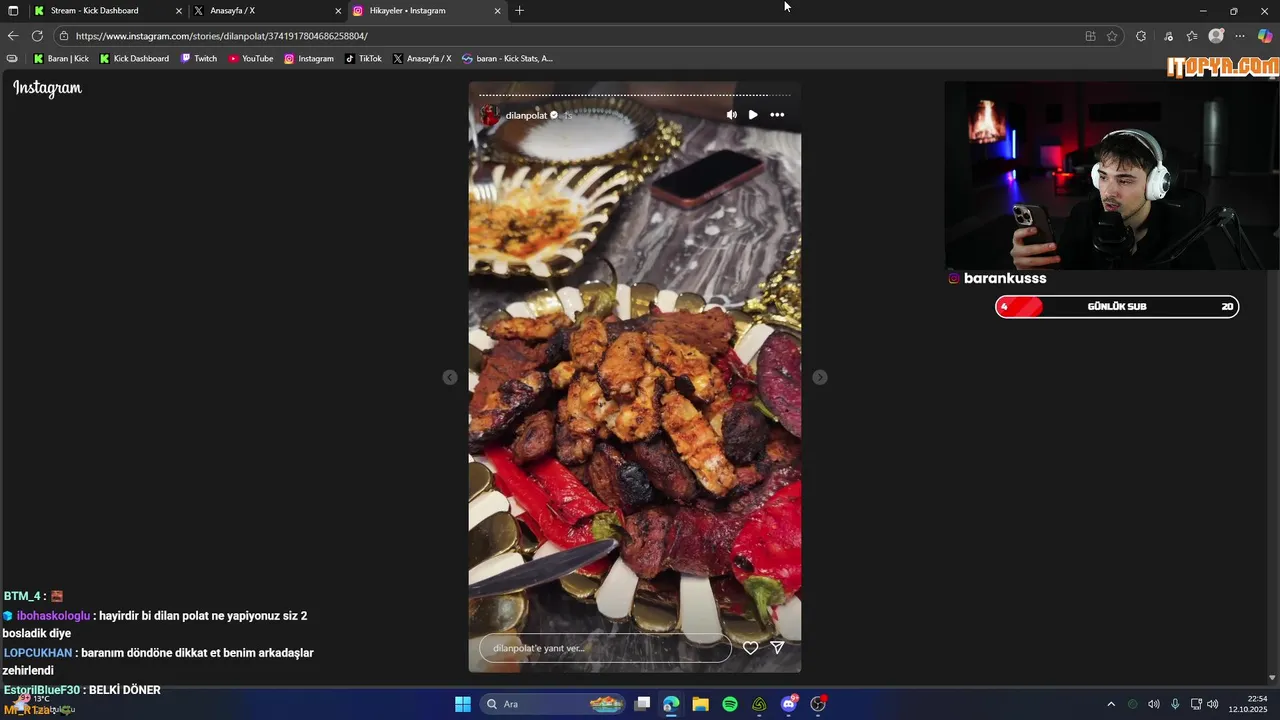Open OBS Studio from the taskbar

818,704
